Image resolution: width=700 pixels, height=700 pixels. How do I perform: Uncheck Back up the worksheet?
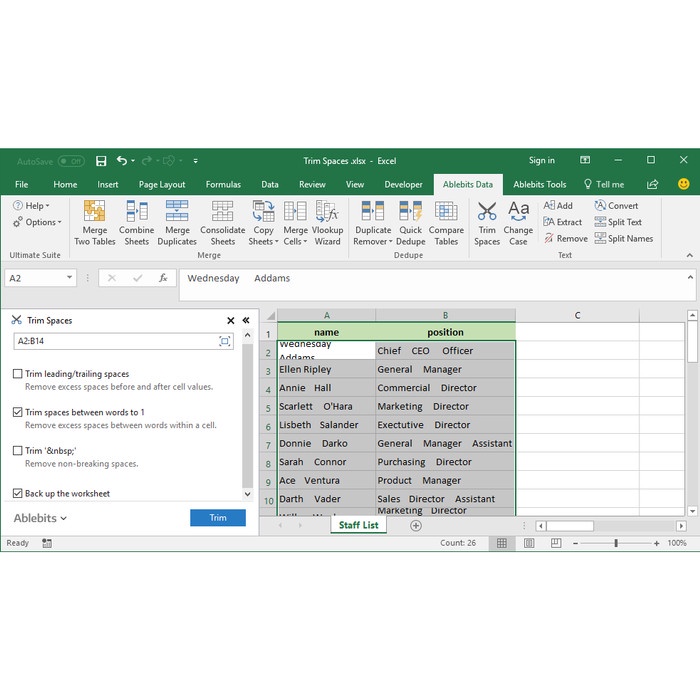[17, 493]
